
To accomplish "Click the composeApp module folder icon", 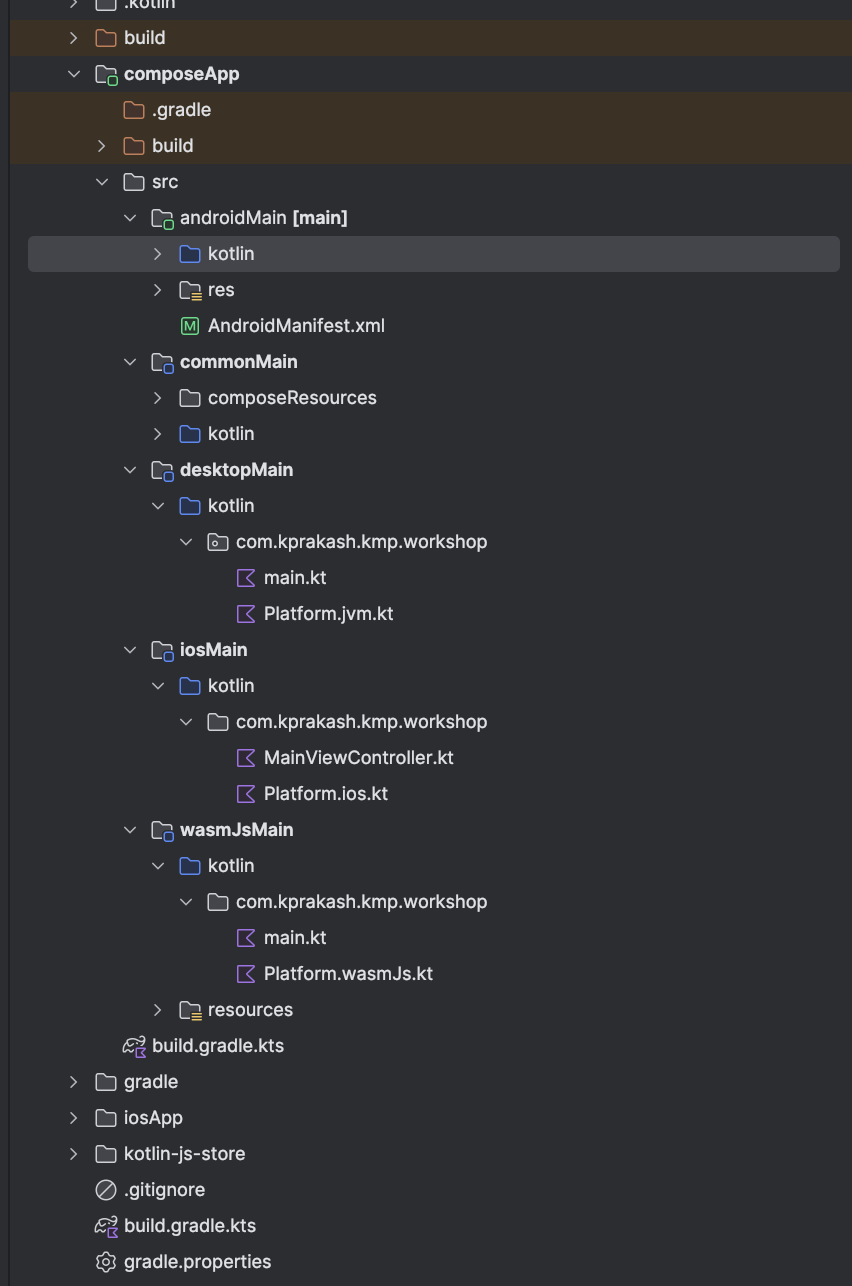I will click(106, 74).
